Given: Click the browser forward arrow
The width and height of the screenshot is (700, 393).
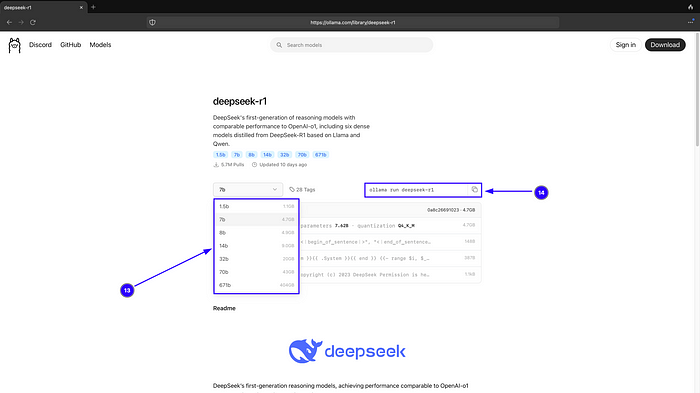Looking at the screenshot, I should pyautogui.click(x=21, y=22).
